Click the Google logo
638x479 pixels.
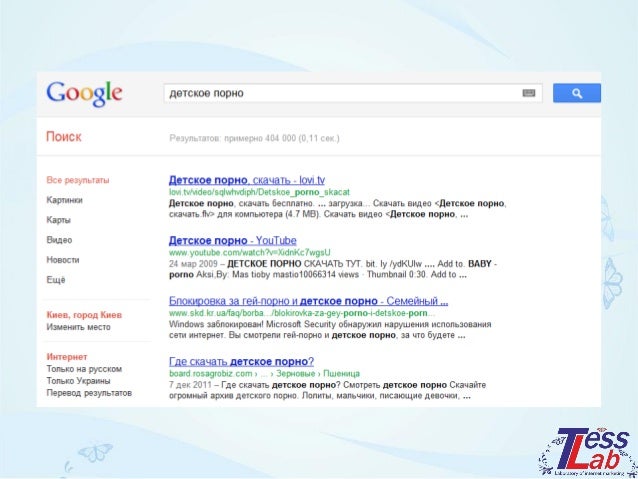(x=84, y=94)
